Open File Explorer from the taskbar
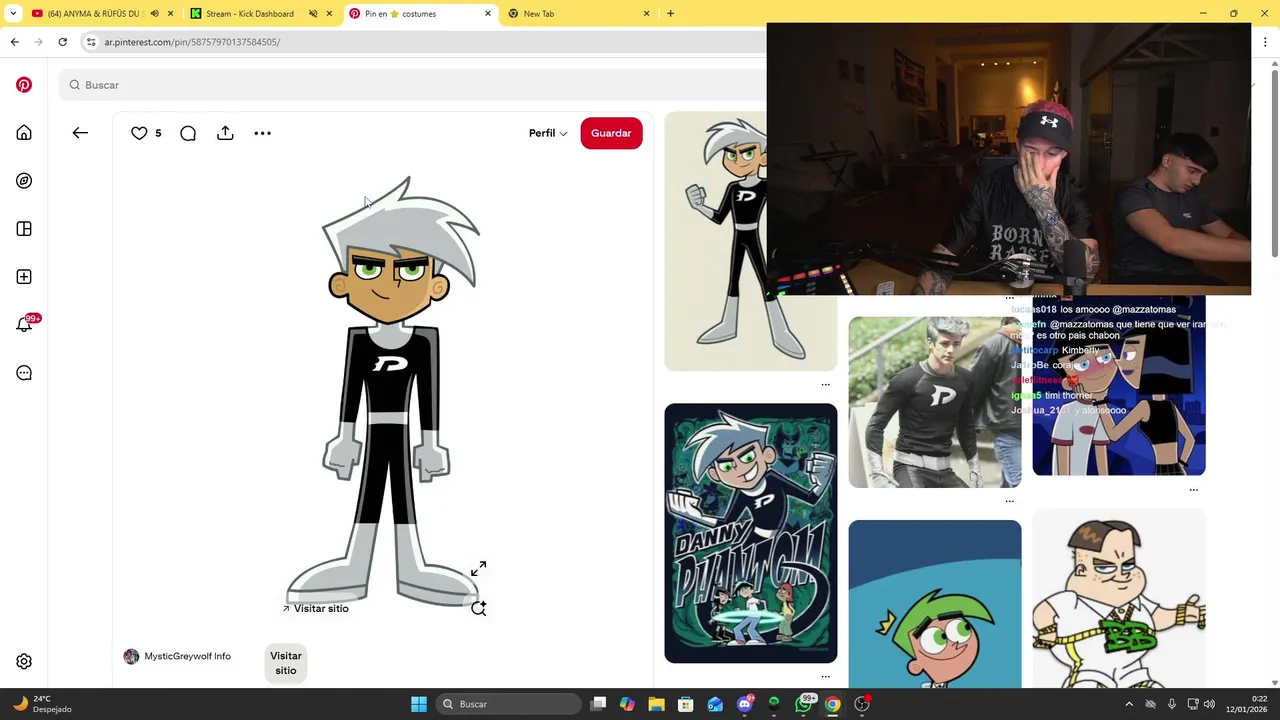The image size is (1280, 720). tap(656, 704)
